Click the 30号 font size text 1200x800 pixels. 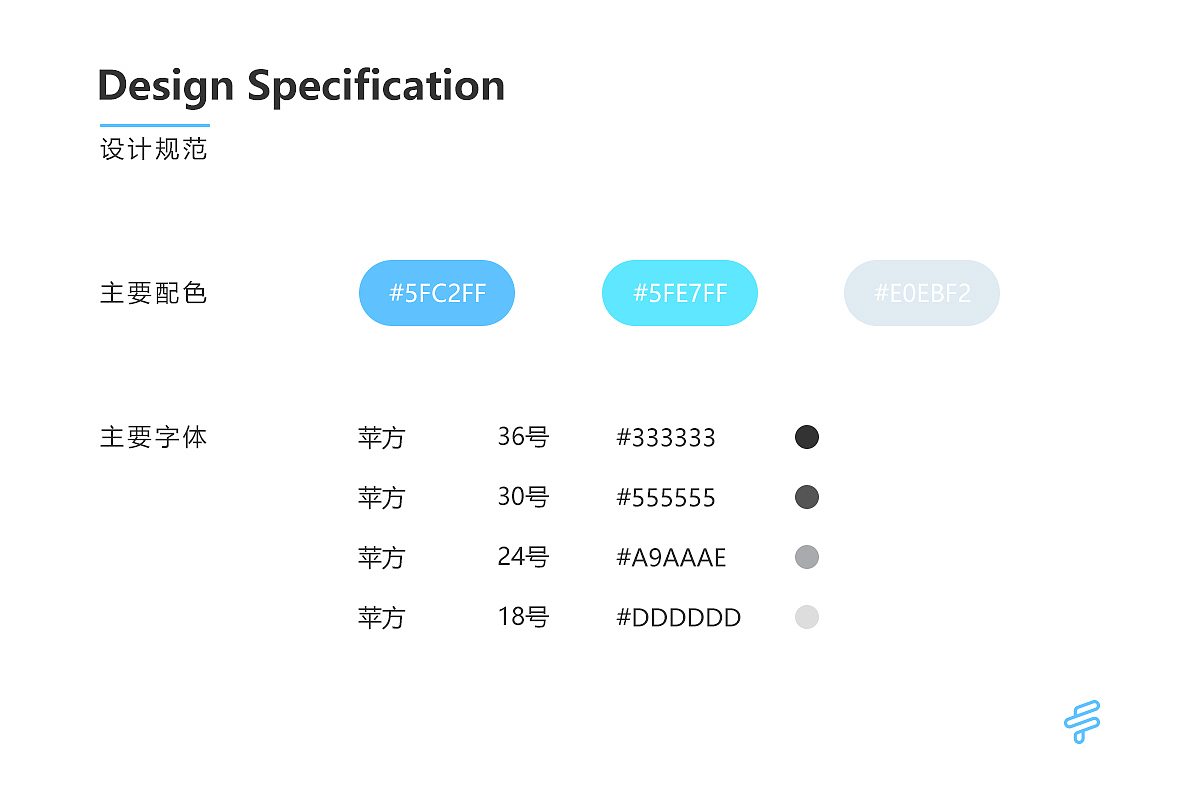pyautogui.click(x=523, y=497)
